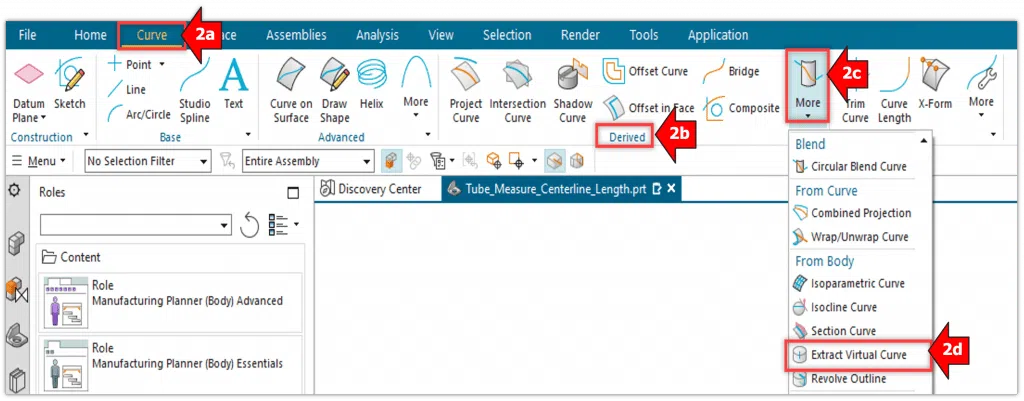Expand the Base group options

[x=248, y=135]
